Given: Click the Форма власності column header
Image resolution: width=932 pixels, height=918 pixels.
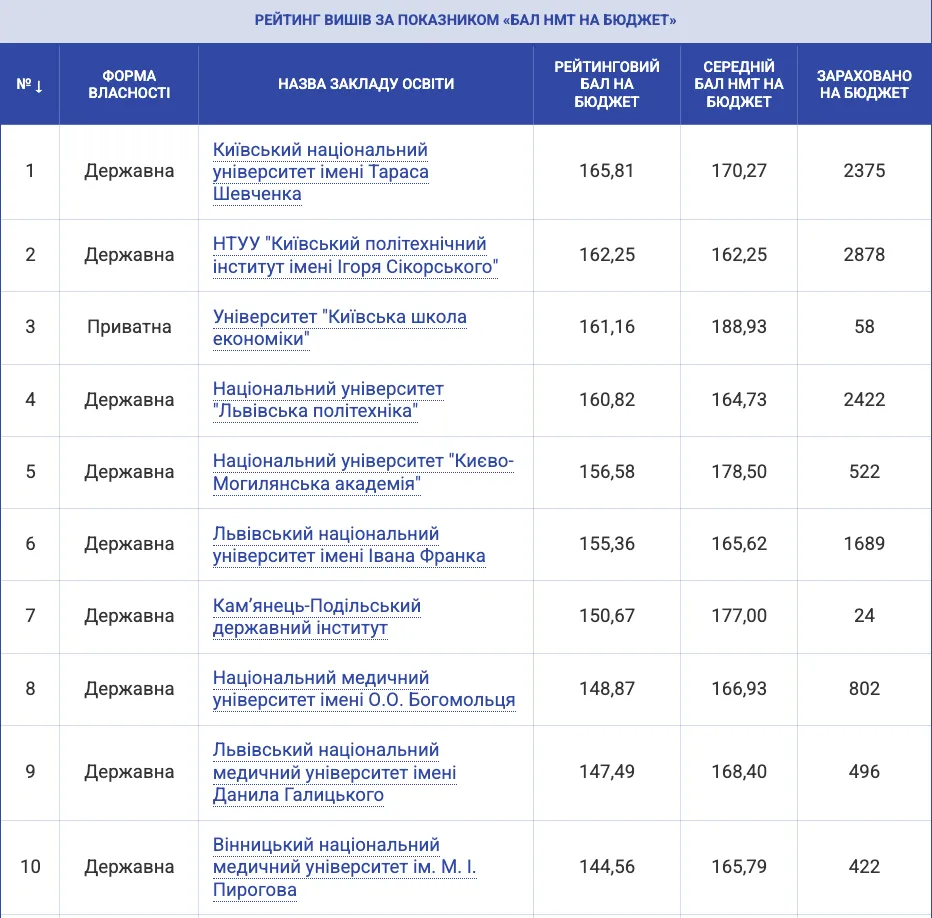Looking at the screenshot, I should 129,84.
